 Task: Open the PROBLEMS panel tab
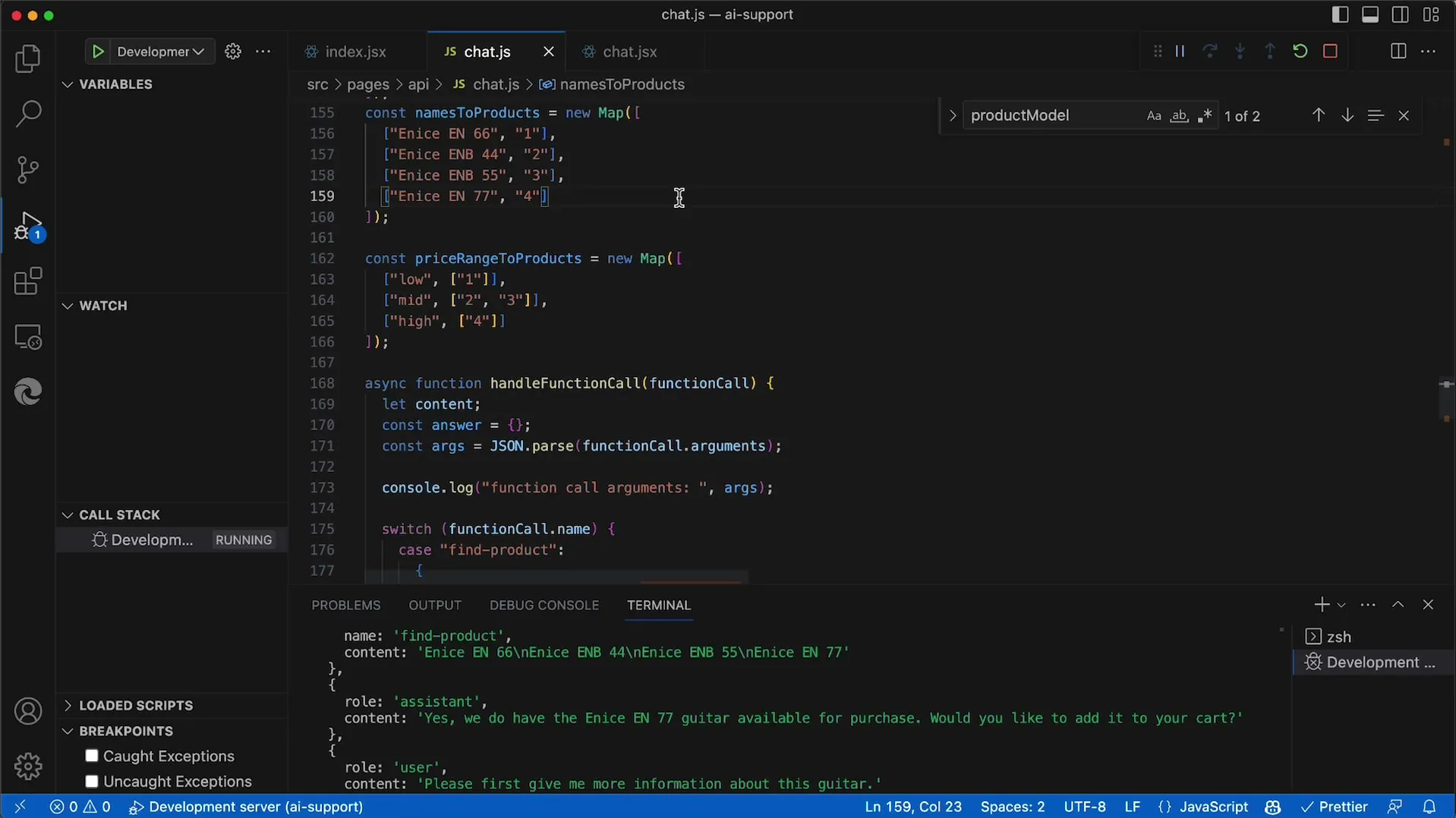click(x=345, y=606)
